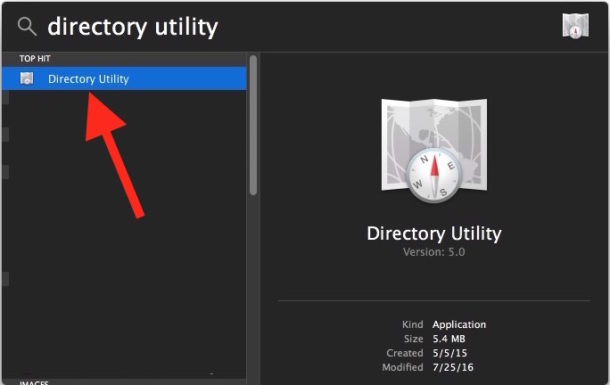Click the Version: 5.0 label
The height and width of the screenshot is (385, 610).
pos(434,252)
